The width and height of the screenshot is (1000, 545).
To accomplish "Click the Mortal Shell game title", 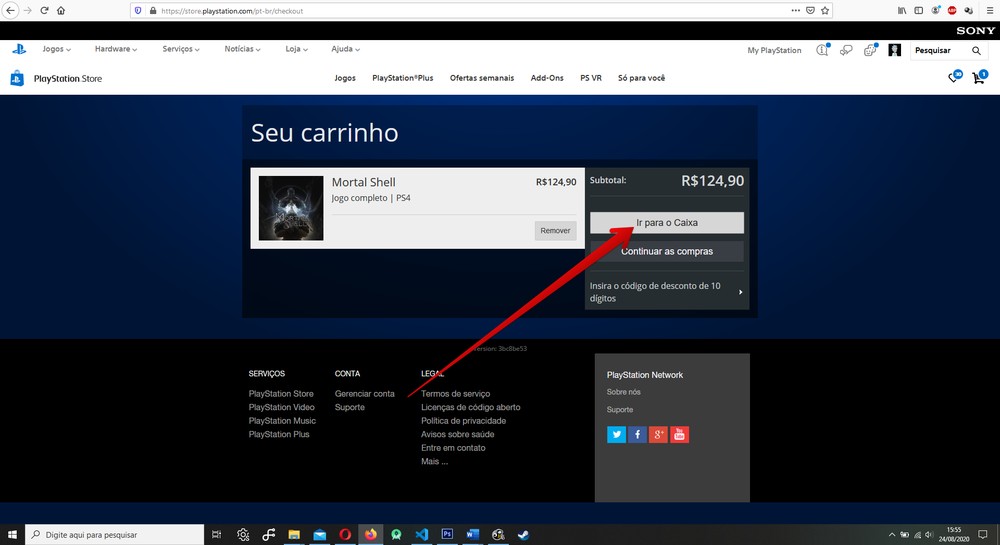I will (x=364, y=182).
